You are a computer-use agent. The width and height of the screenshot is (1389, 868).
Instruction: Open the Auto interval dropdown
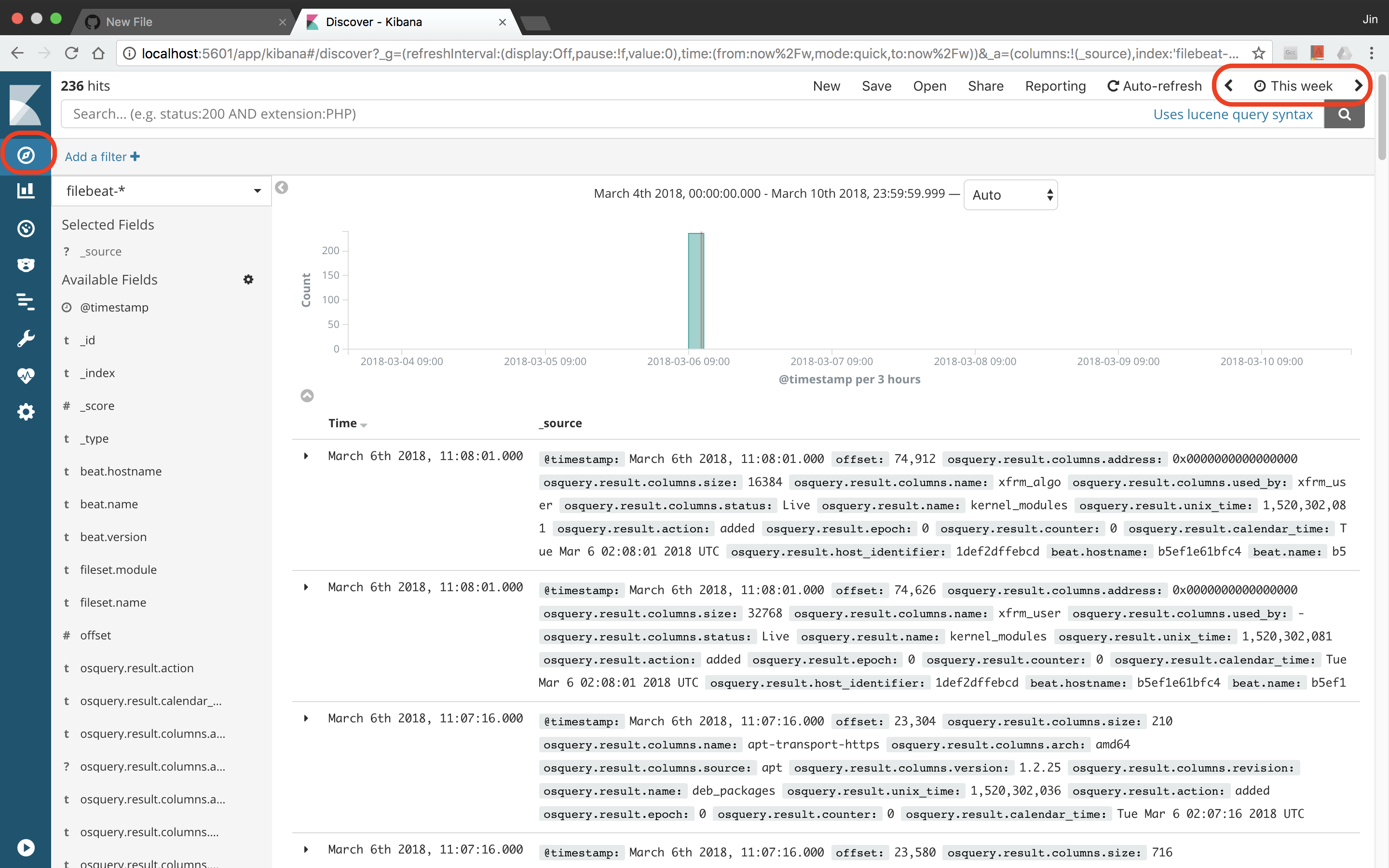[1010, 195]
